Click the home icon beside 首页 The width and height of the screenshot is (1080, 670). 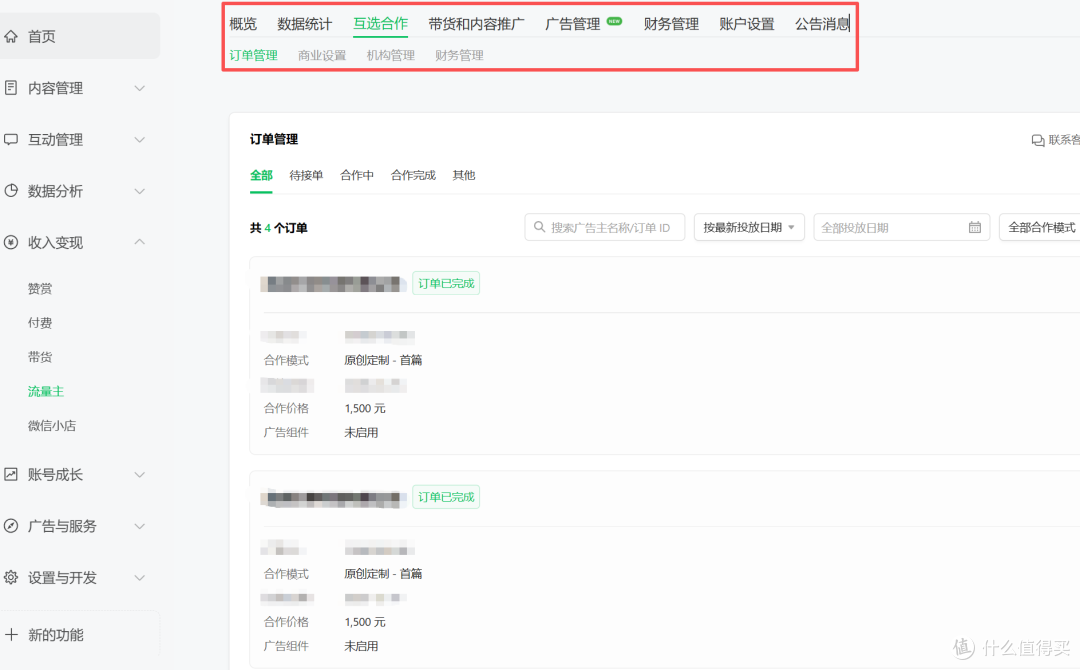click(x=11, y=36)
